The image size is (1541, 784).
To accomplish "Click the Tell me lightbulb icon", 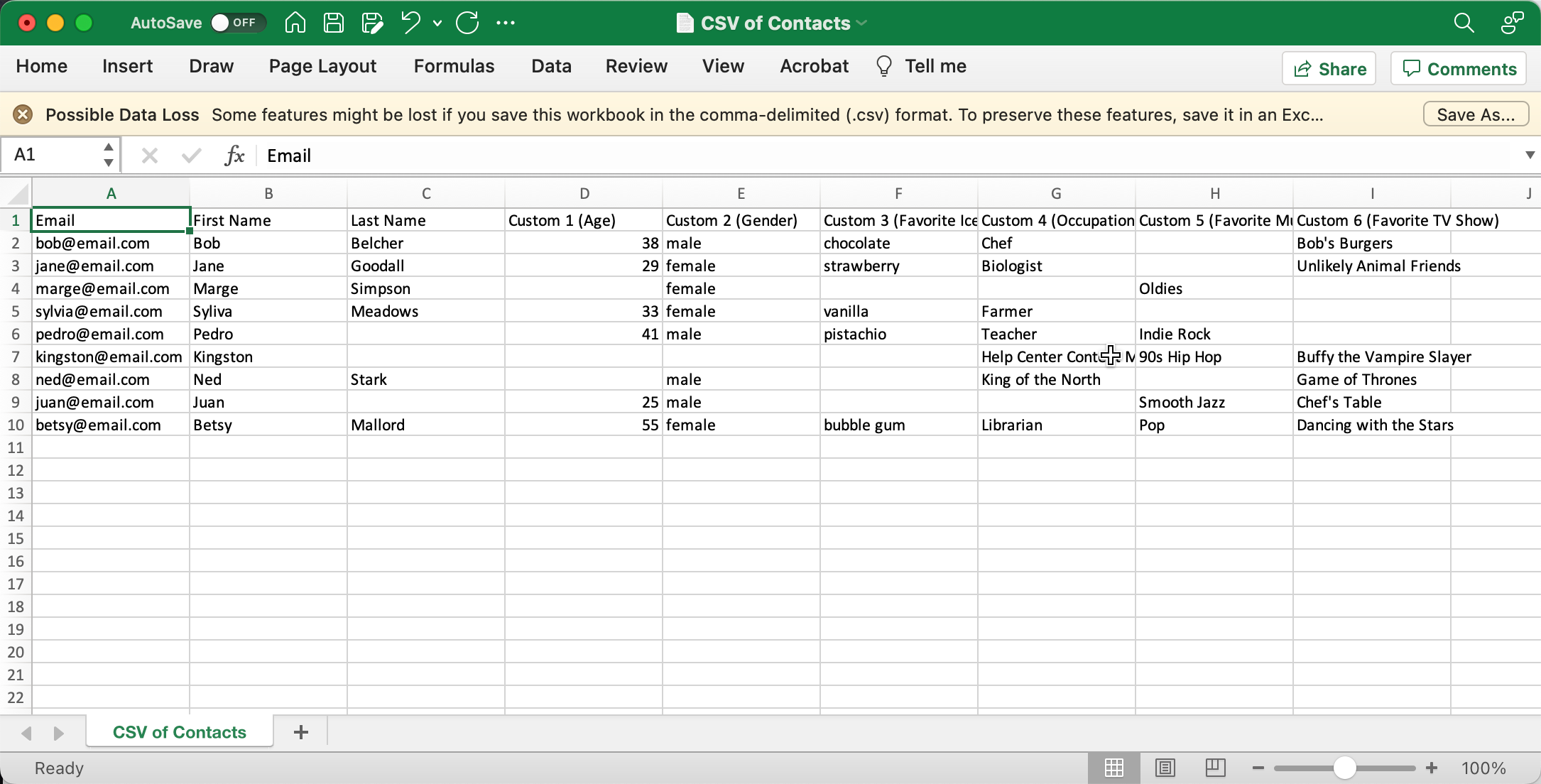I will coord(883,65).
